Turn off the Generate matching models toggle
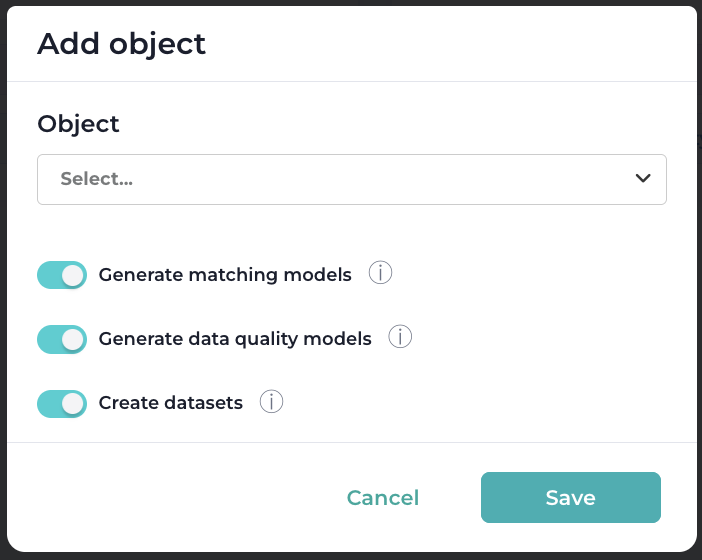Viewport: 702px width, 560px height. pyautogui.click(x=62, y=275)
